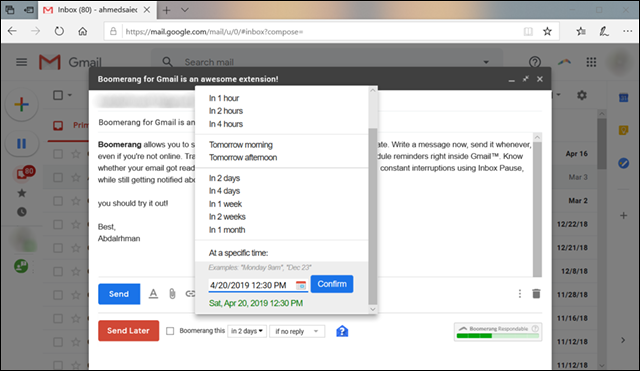Image resolution: width=640 pixels, height=371 pixels.
Task: Toggle the select all emails checkbox
Action: [58, 95]
